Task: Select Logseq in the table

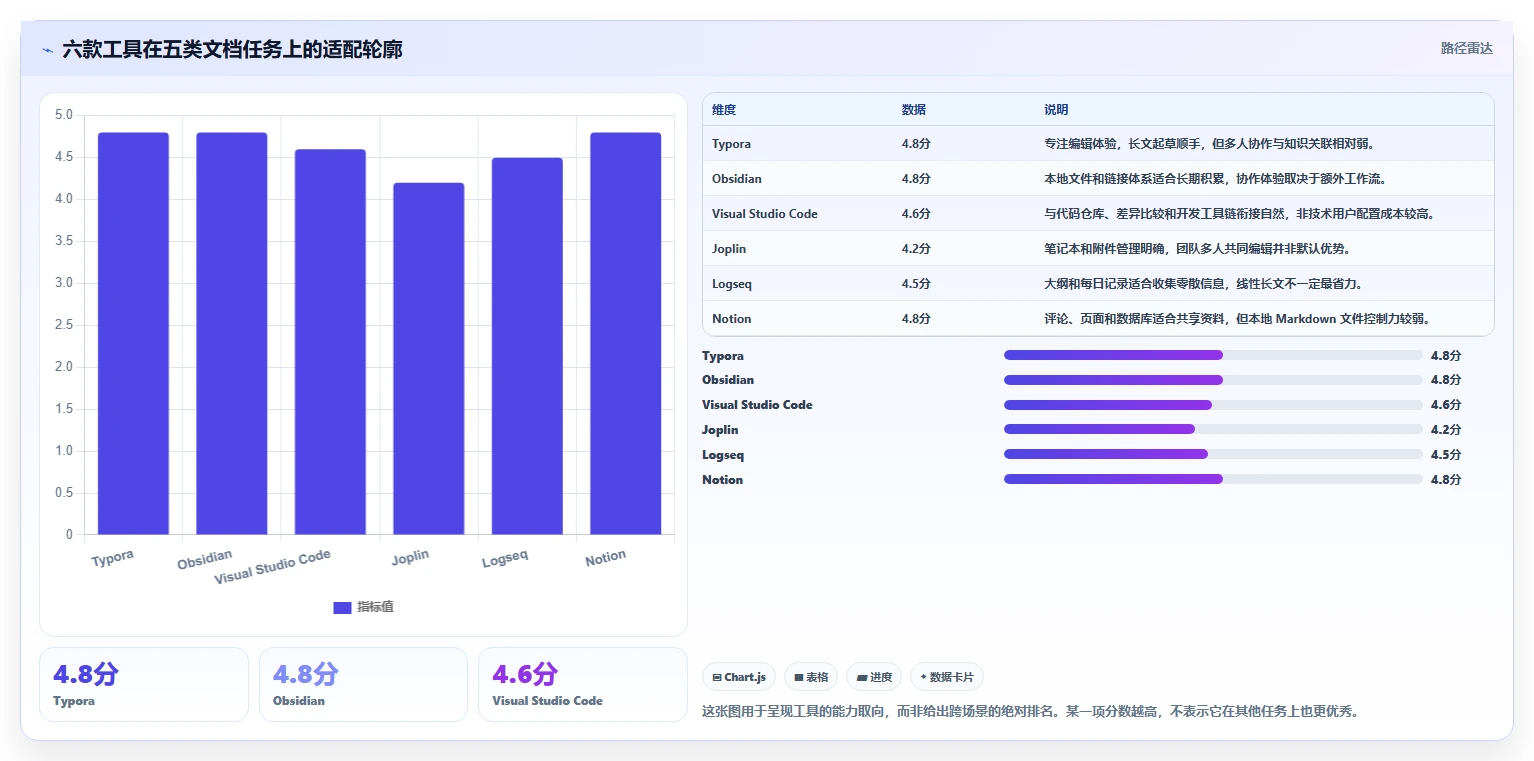Action: [731, 284]
